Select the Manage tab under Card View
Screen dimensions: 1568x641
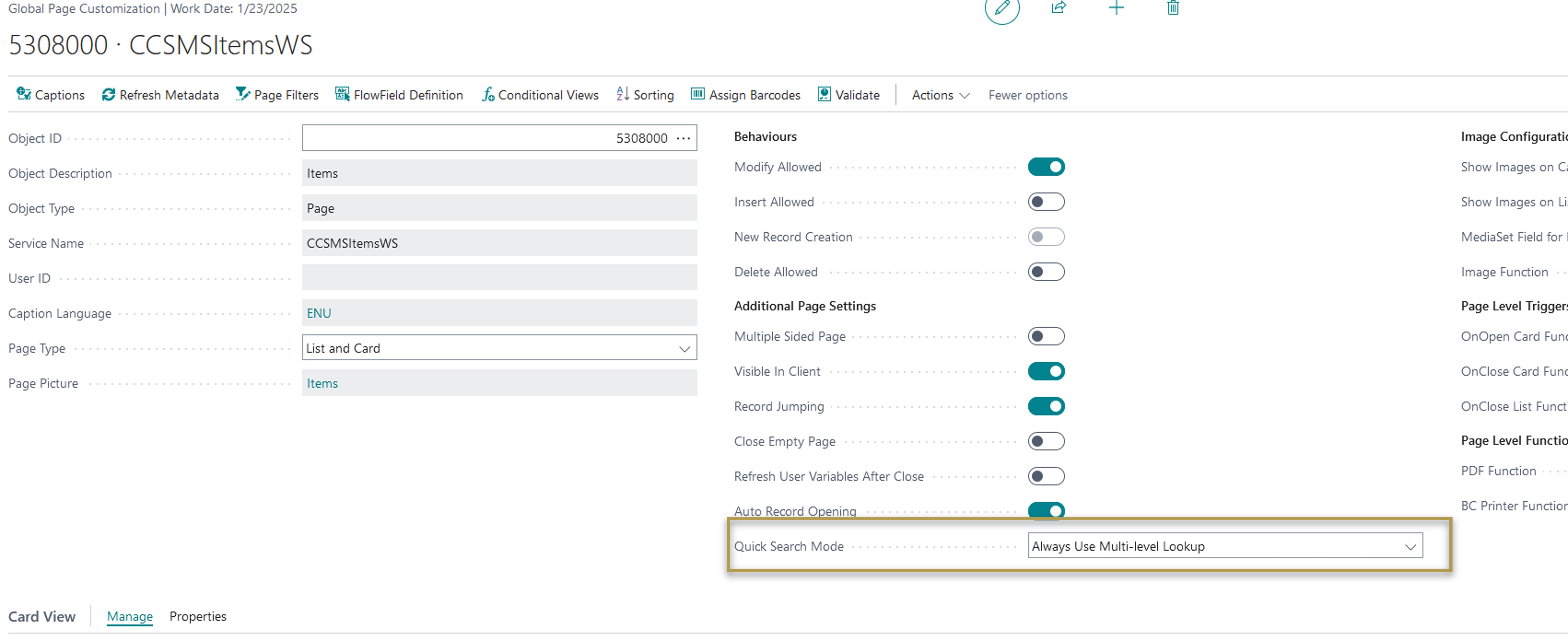pos(130,616)
